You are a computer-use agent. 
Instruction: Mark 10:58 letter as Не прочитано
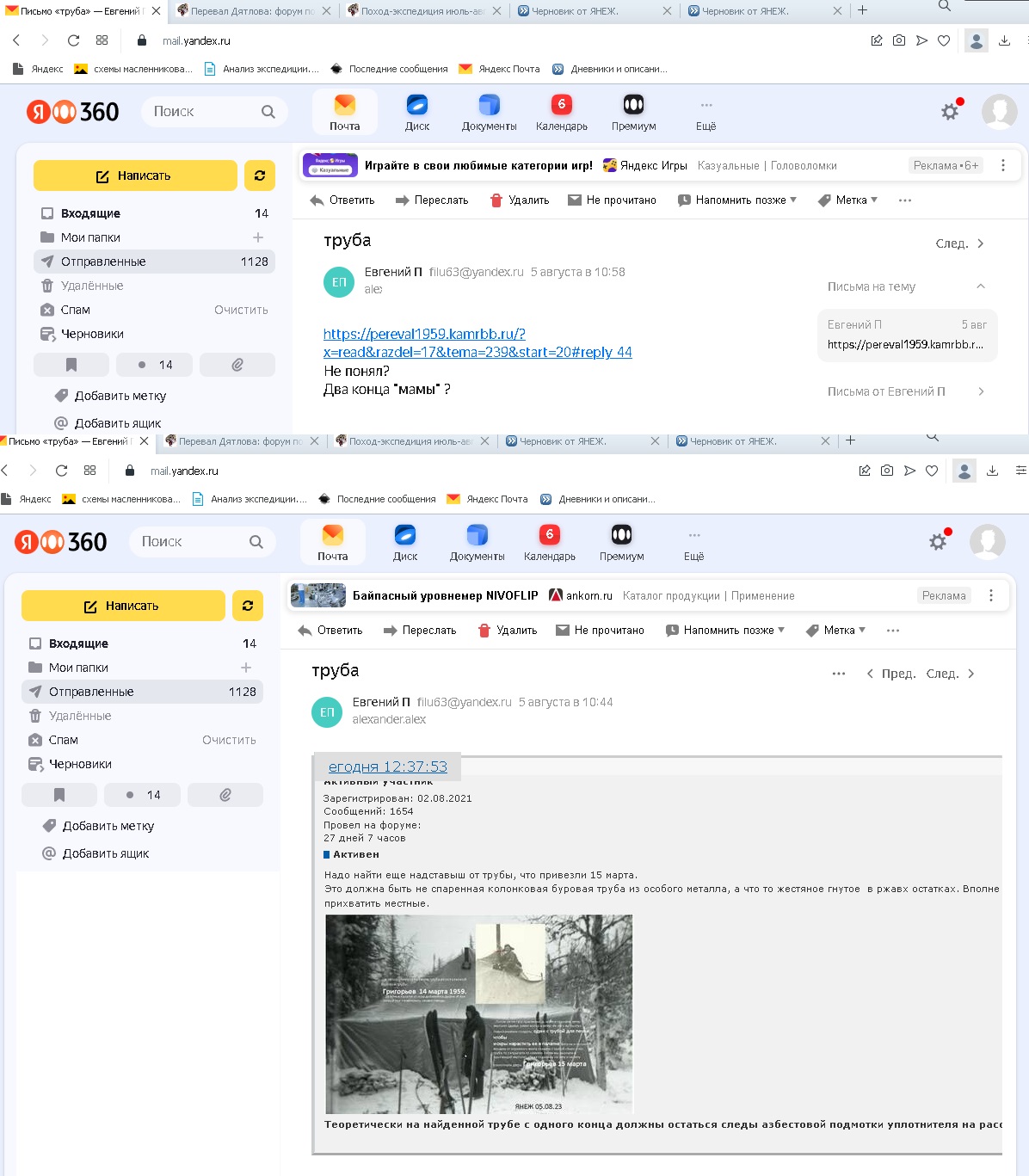(612, 200)
